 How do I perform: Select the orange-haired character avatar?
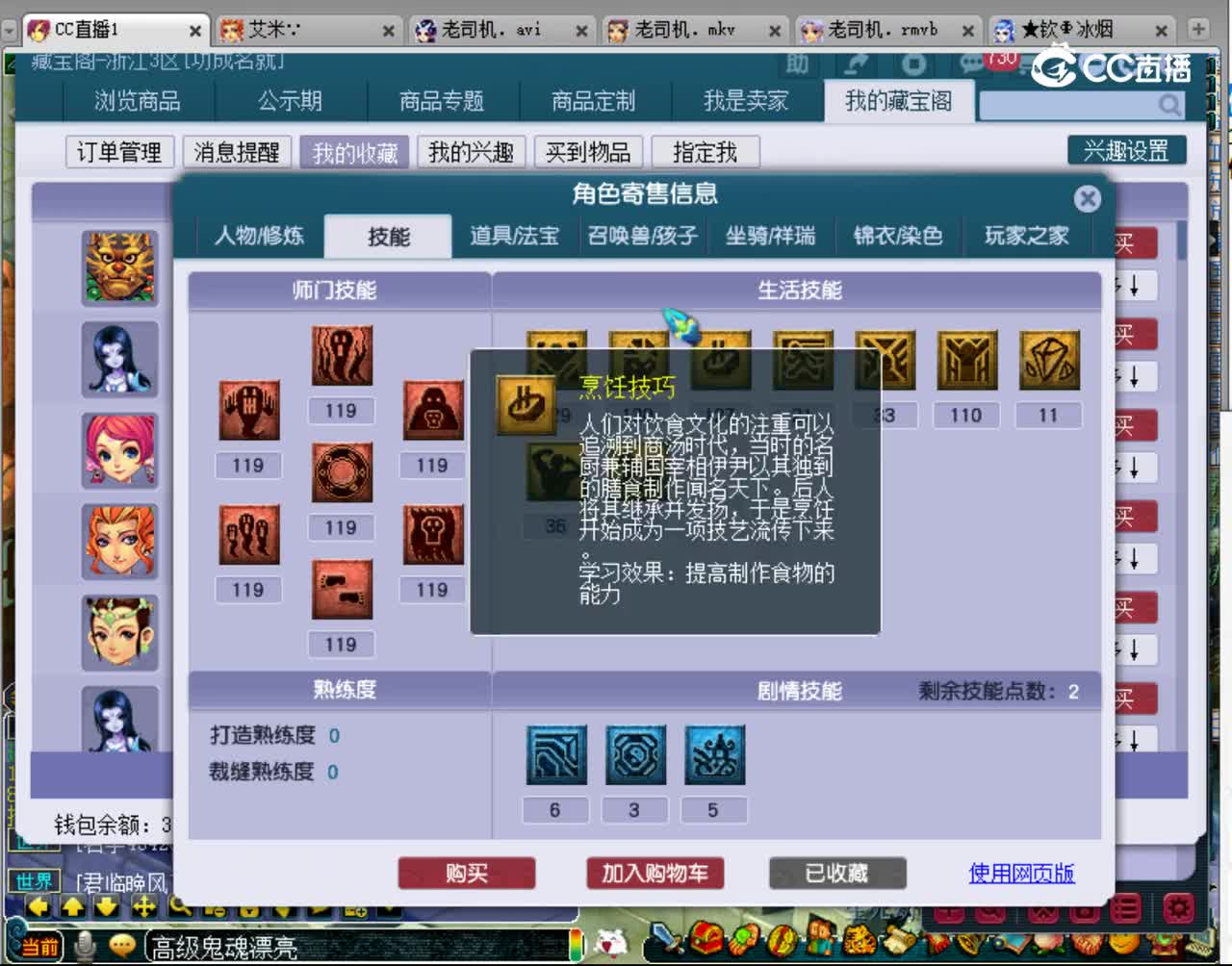[119, 541]
